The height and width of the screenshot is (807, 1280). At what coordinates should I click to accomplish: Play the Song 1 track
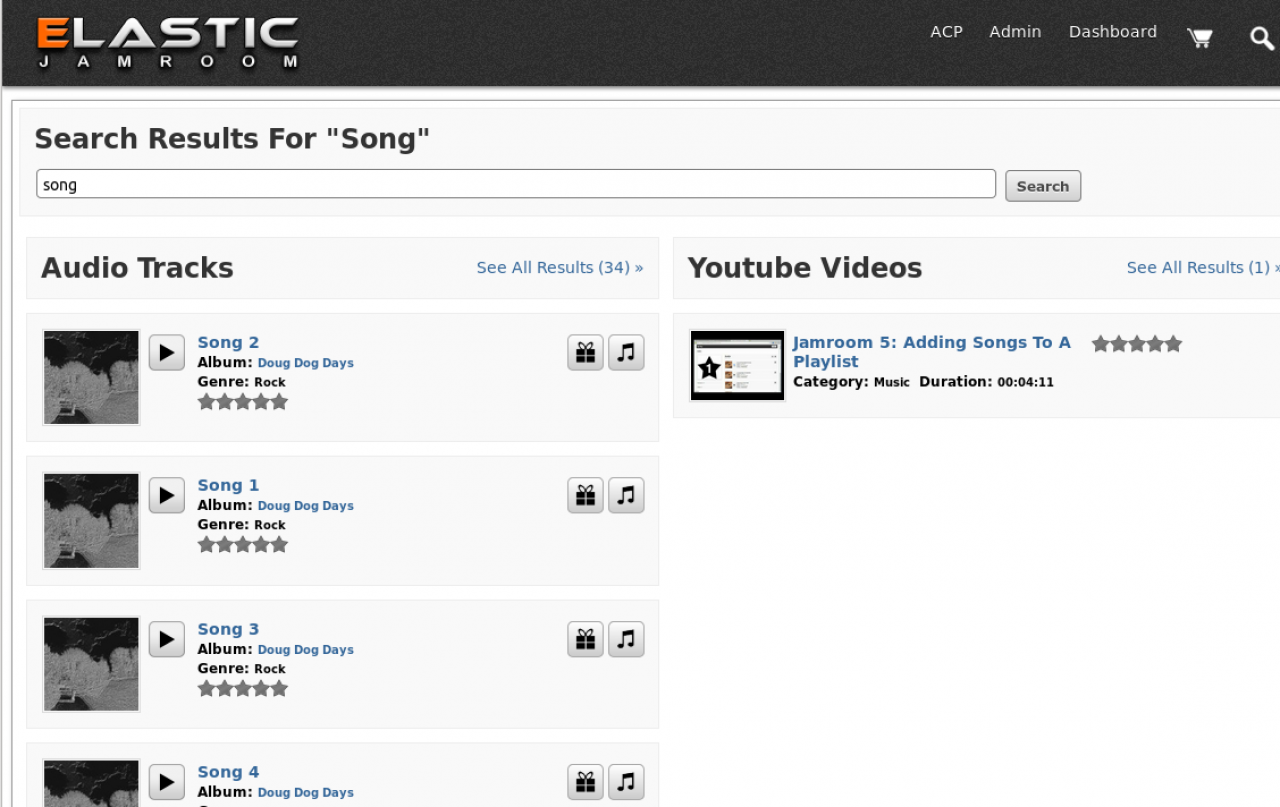(167, 495)
